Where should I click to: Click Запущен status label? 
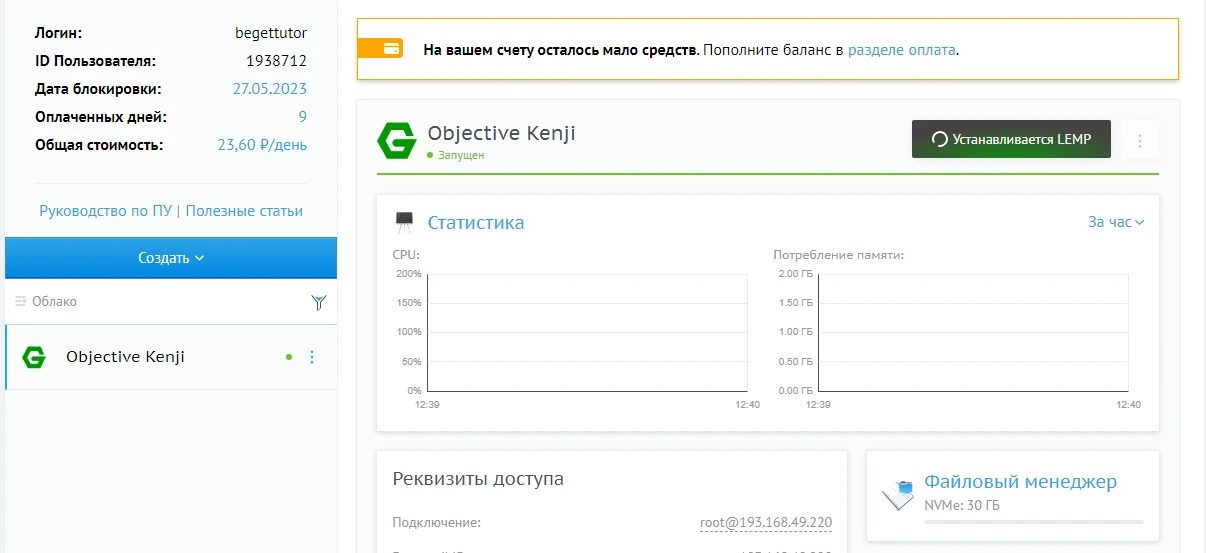(461, 156)
